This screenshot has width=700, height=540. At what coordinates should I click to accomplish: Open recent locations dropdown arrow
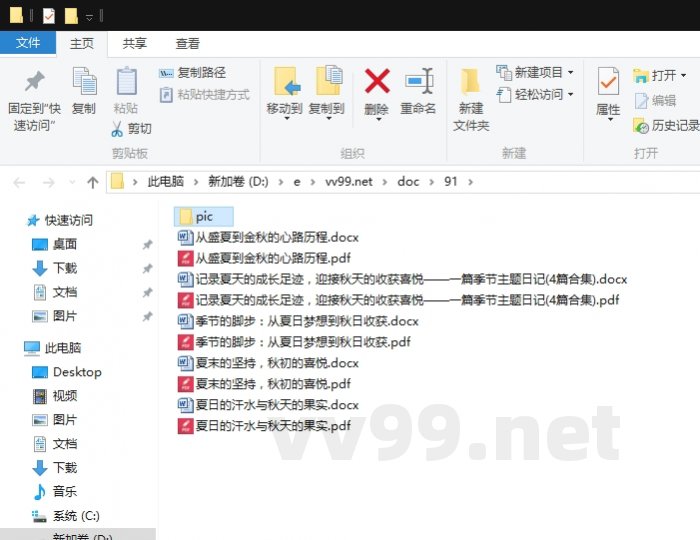(x=72, y=182)
